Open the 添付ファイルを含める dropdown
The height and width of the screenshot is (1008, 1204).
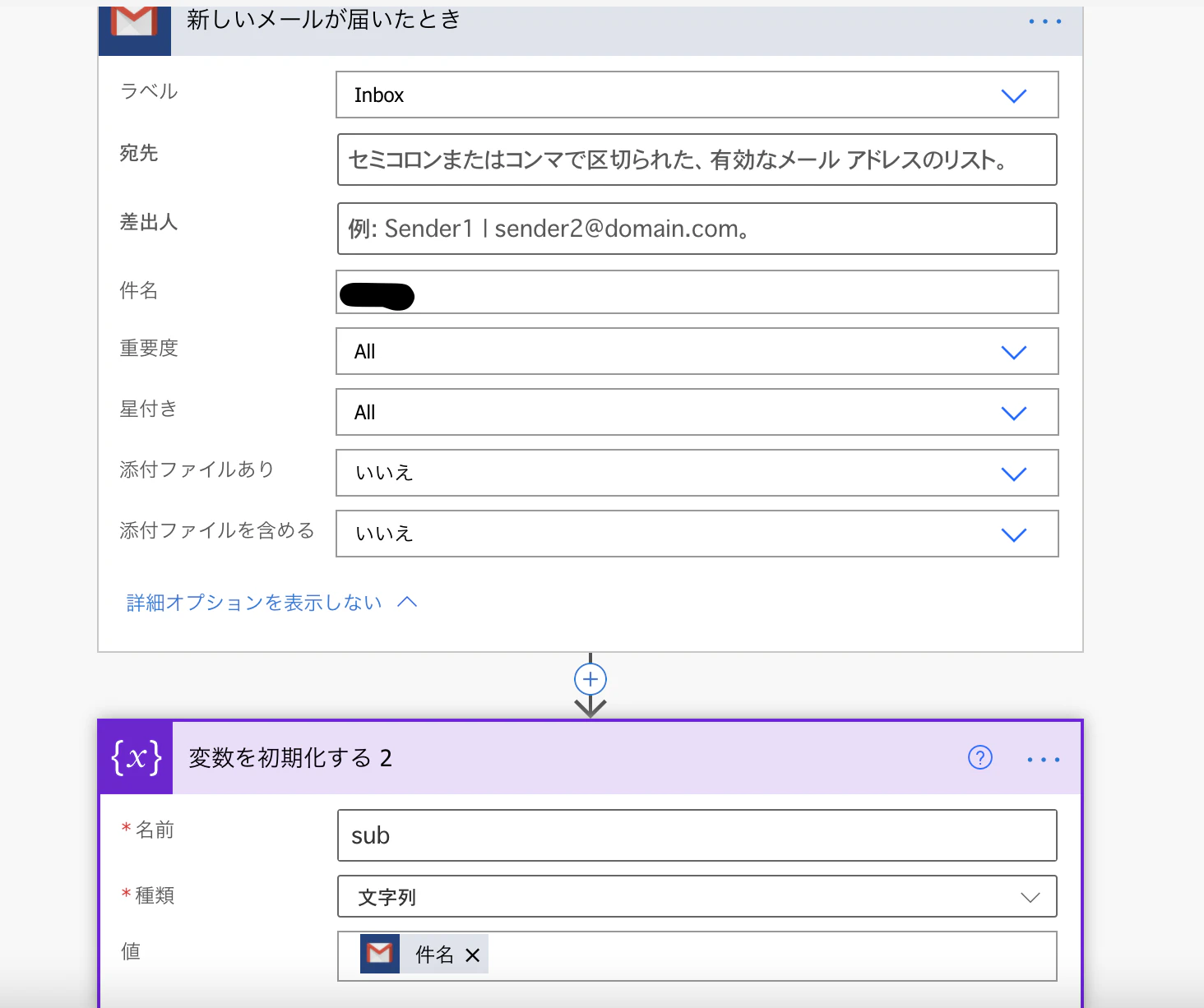tap(697, 534)
